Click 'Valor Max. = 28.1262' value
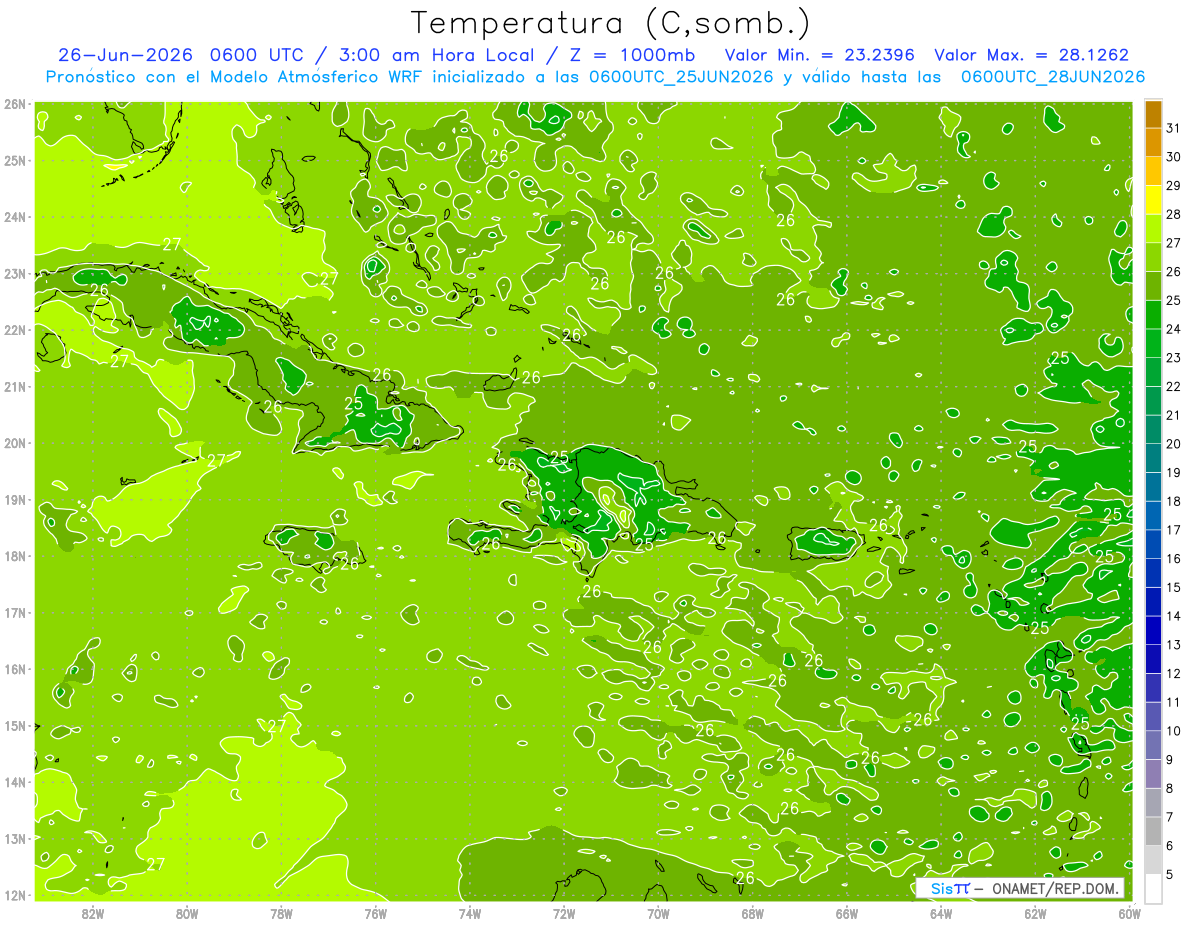Image resolution: width=1200 pixels, height=927 pixels. (1032, 55)
